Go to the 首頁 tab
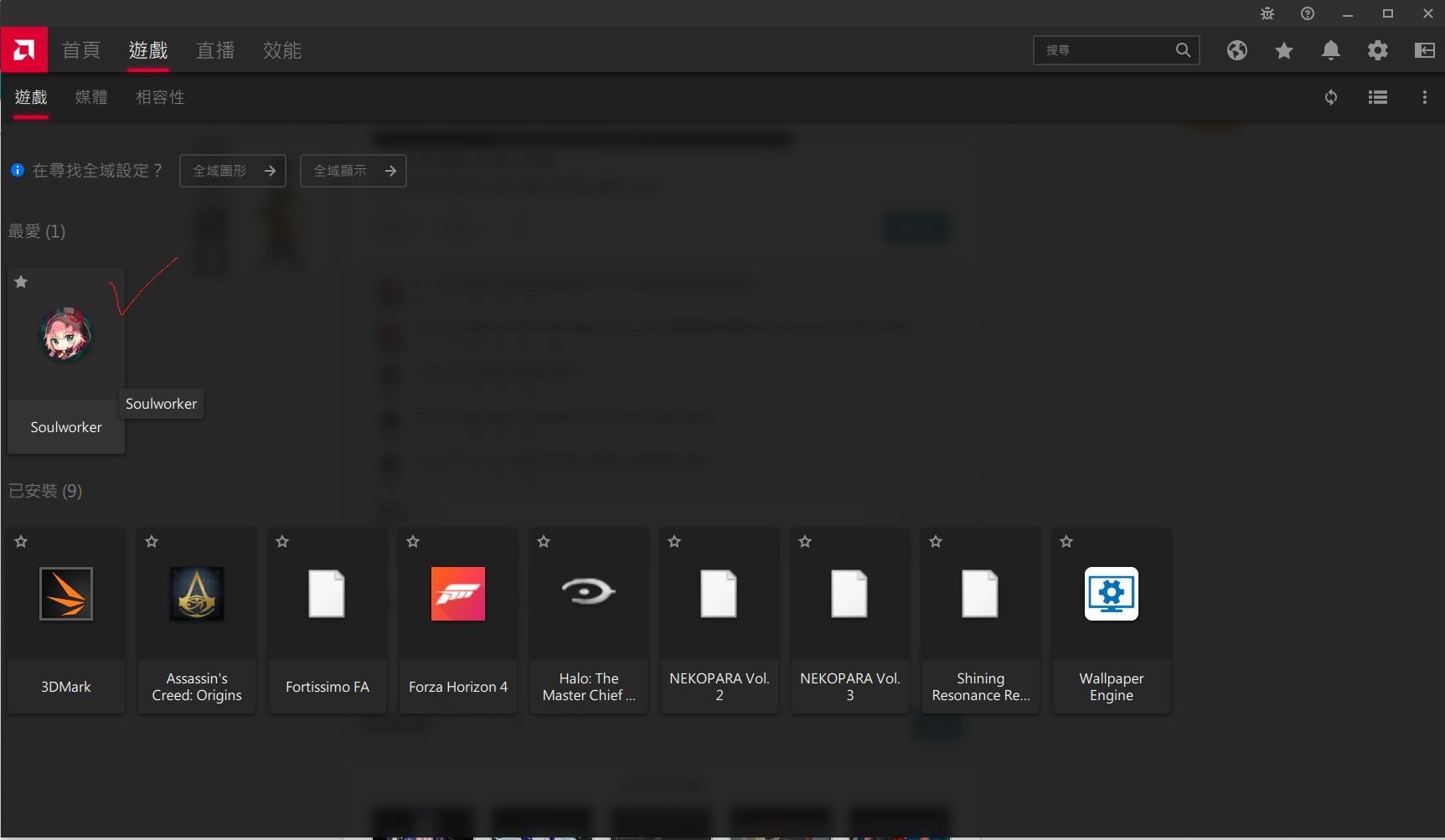Image resolution: width=1445 pixels, height=840 pixels. click(x=81, y=50)
